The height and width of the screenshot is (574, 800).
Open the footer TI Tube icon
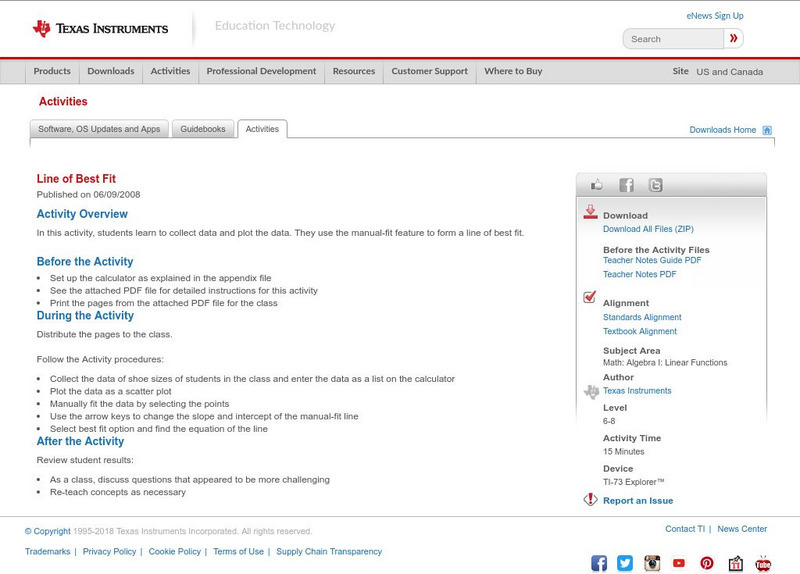(763, 563)
